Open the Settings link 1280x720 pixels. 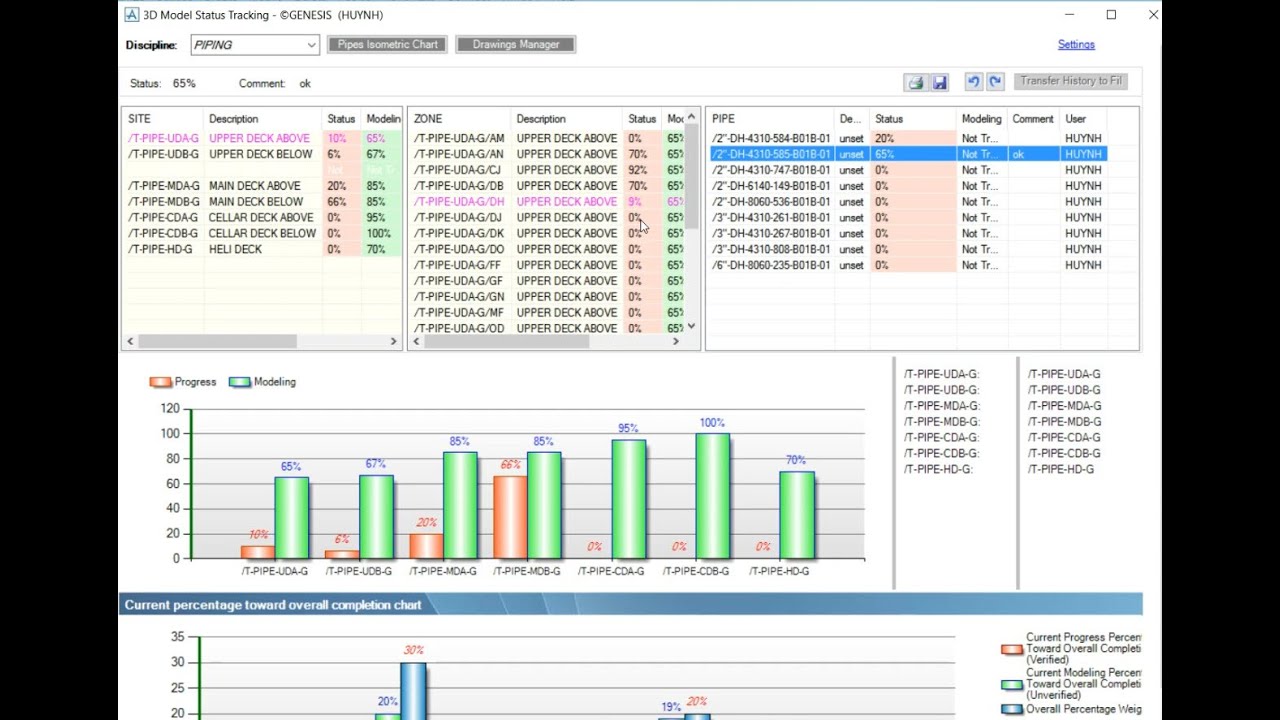[1076, 45]
